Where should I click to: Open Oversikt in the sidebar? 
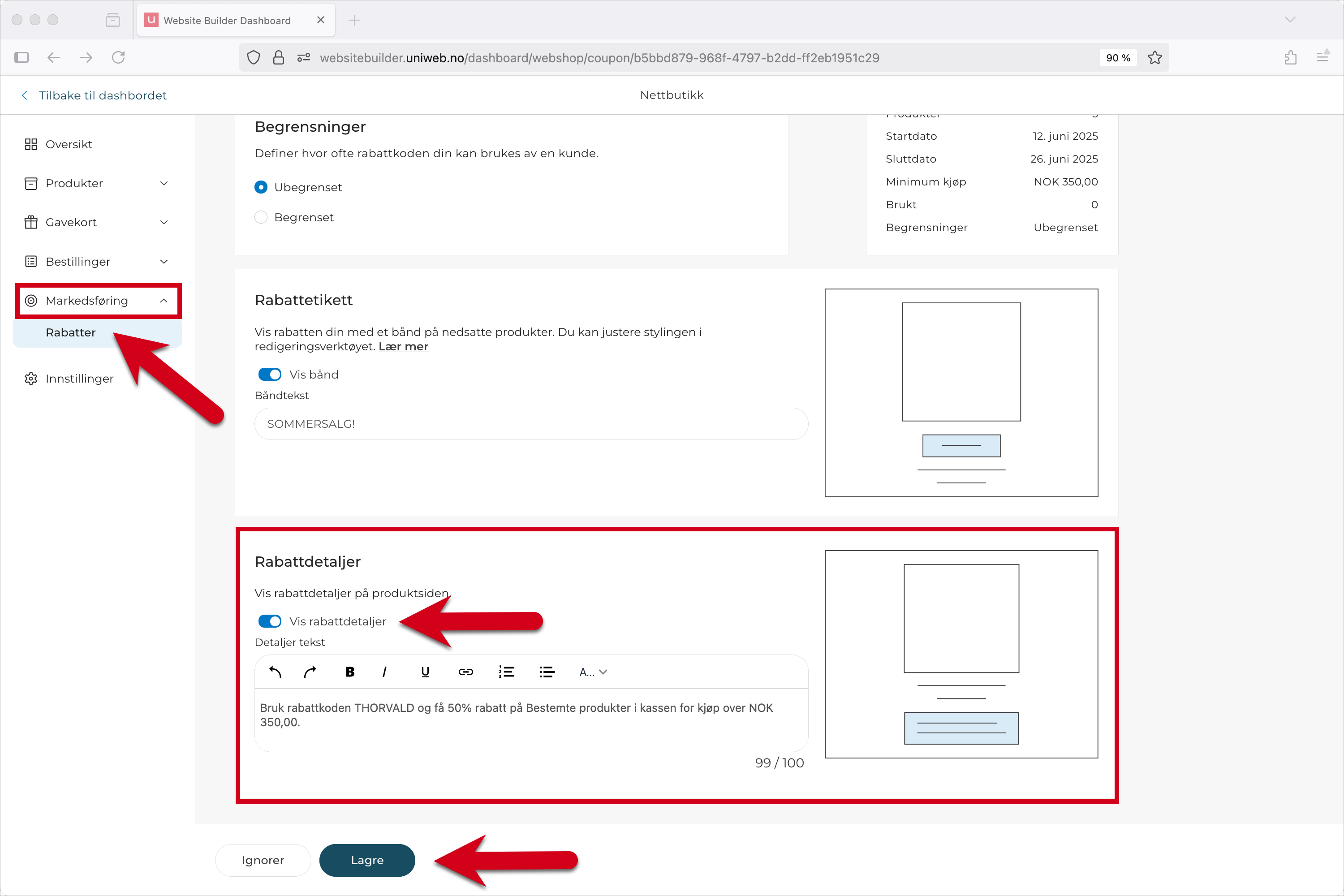click(x=69, y=144)
